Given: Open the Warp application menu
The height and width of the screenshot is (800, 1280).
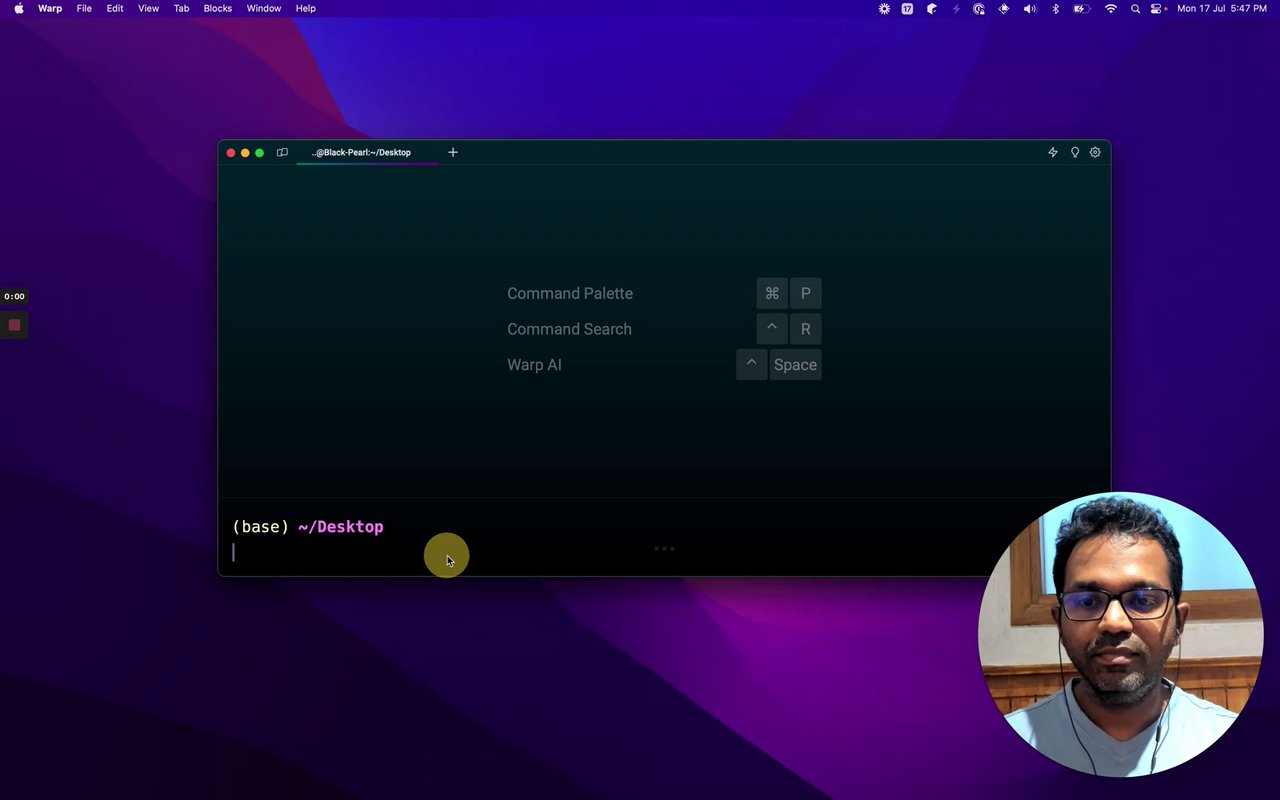Looking at the screenshot, I should point(50,8).
